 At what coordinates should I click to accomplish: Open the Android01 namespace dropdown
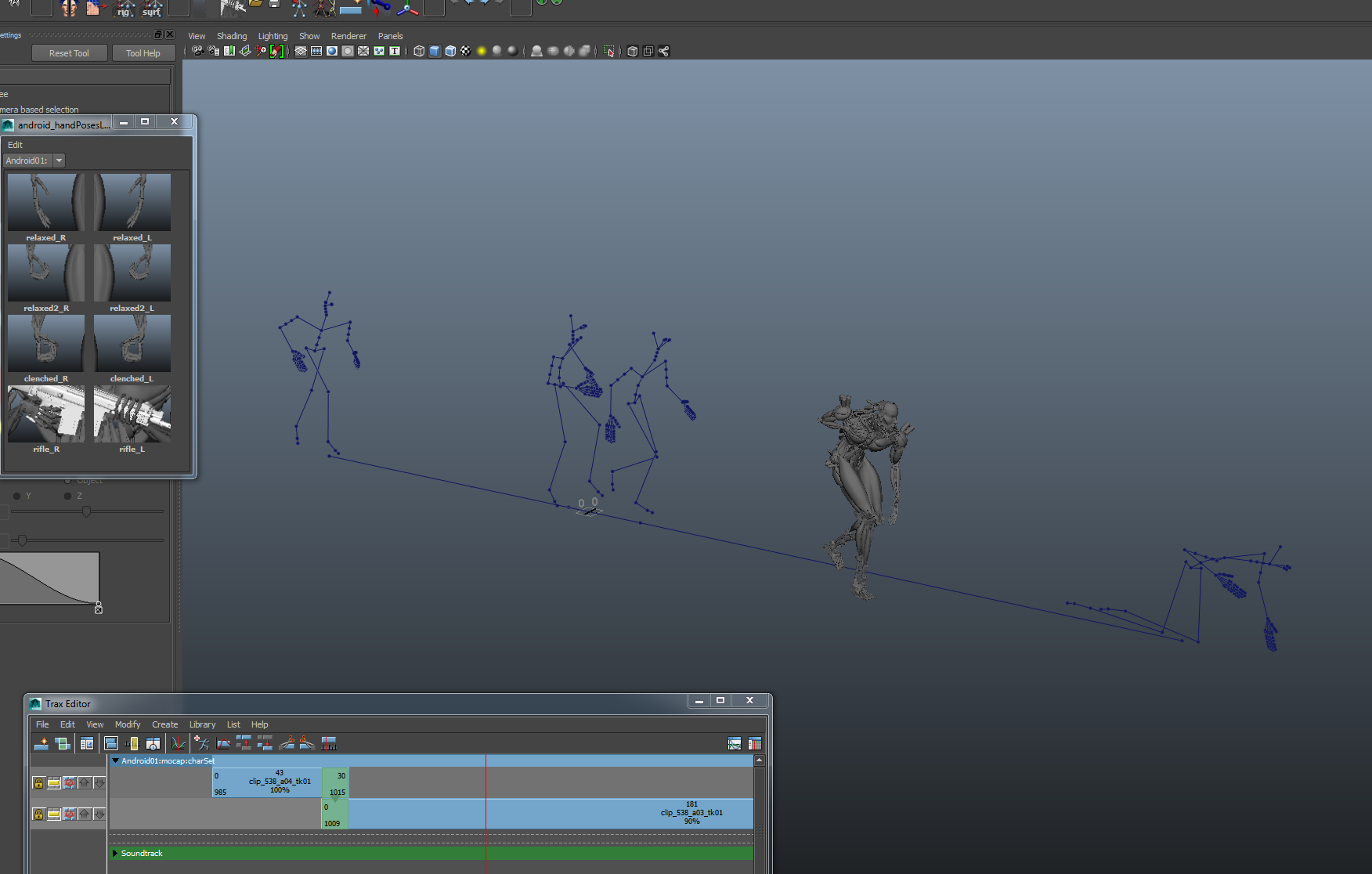click(59, 161)
